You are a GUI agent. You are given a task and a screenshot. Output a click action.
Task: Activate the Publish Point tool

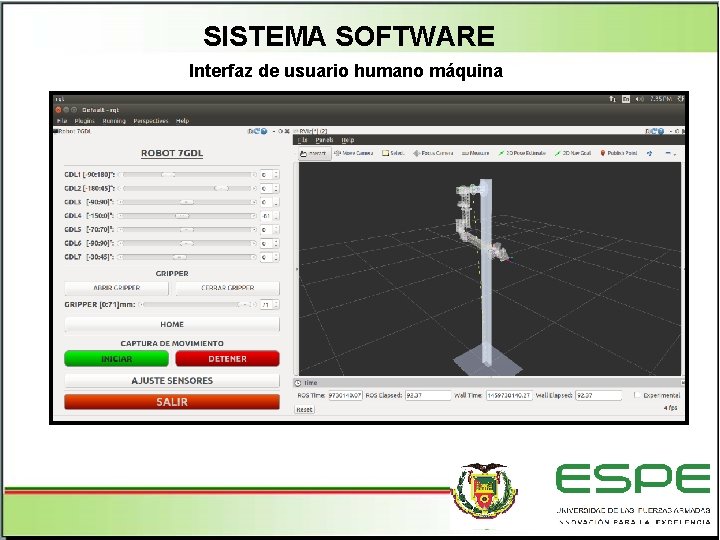click(x=619, y=153)
